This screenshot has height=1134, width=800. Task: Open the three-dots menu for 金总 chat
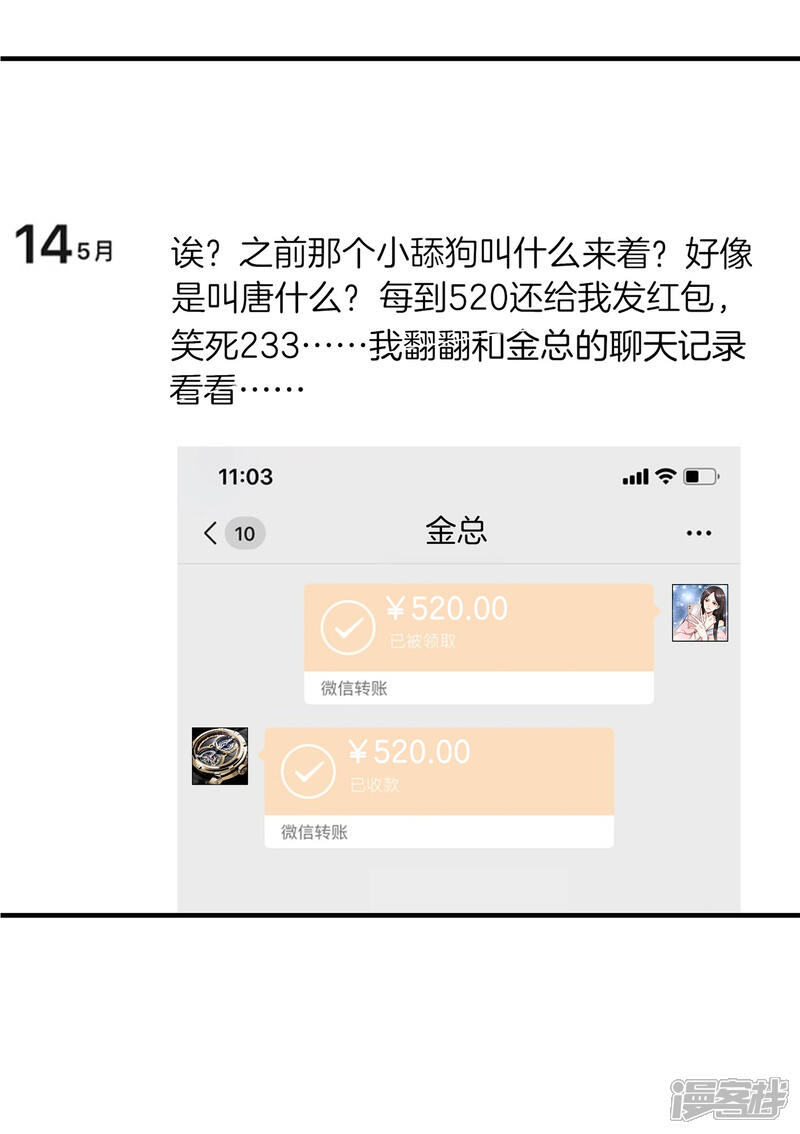point(699,534)
